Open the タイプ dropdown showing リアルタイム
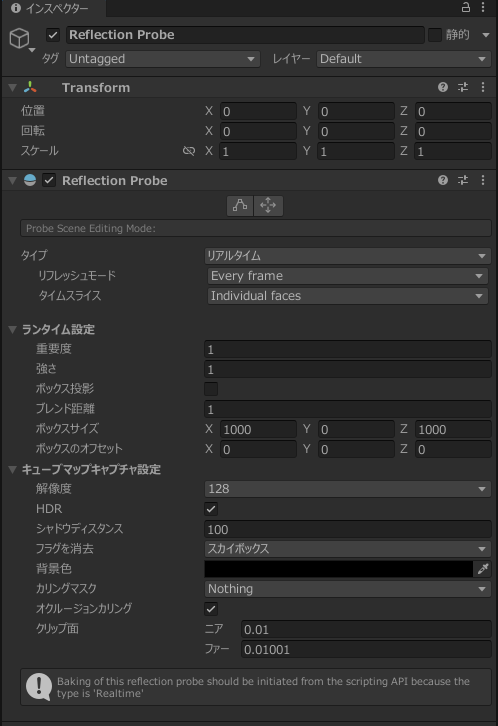498x726 pixels. (x=348, y=256)
